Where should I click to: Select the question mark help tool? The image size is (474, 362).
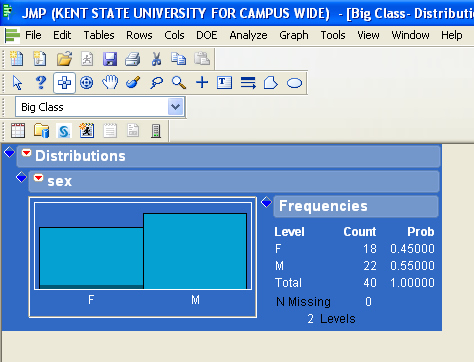coord(41,83)
